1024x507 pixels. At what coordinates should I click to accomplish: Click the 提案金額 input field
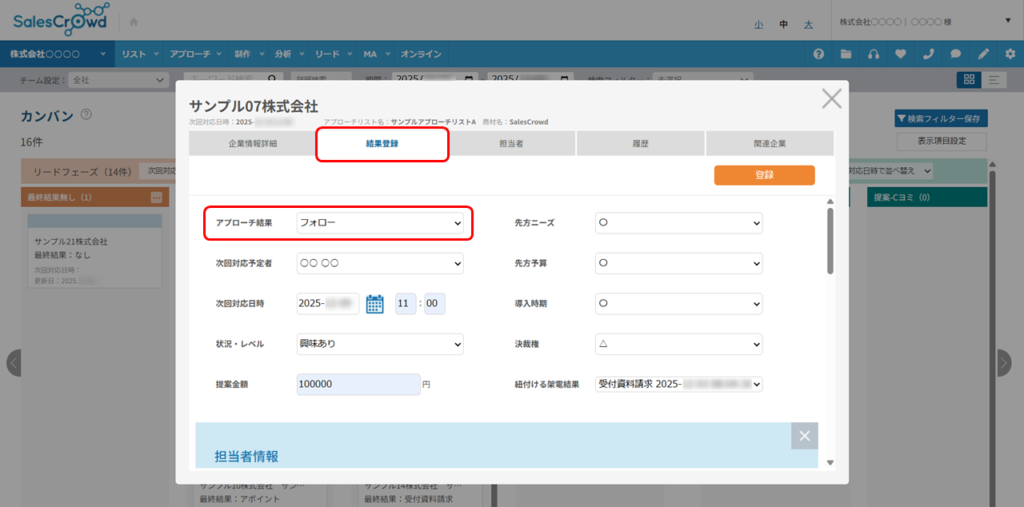click(x=358, y=384)
